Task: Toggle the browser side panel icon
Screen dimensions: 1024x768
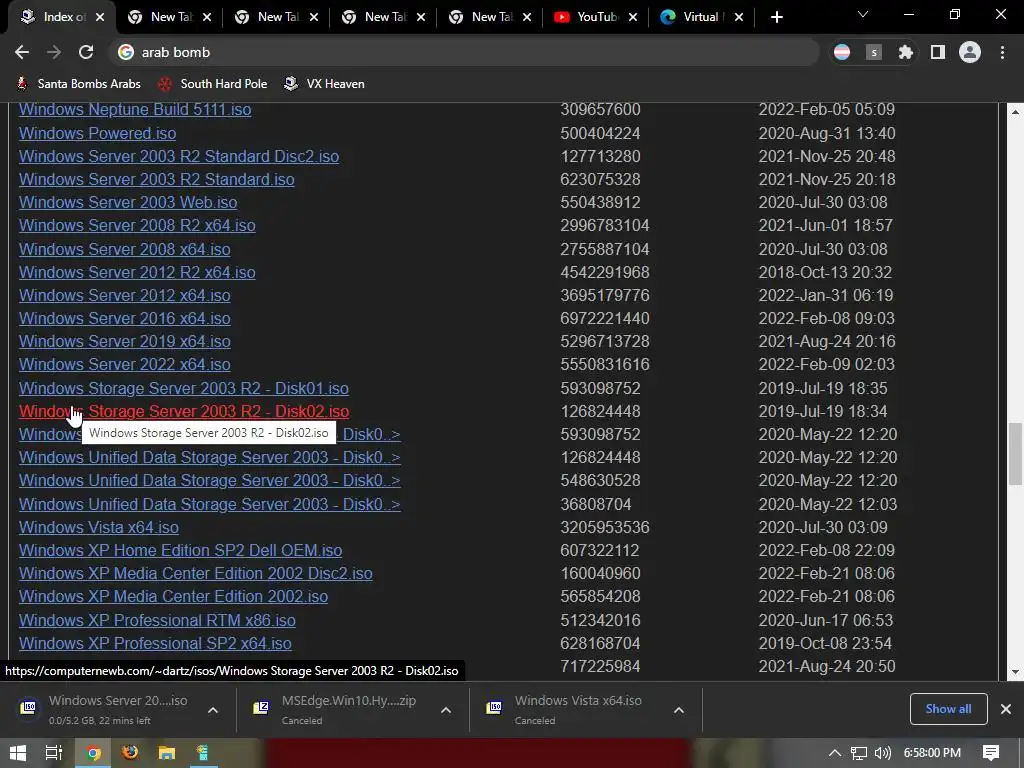Action: coord(938,52)
